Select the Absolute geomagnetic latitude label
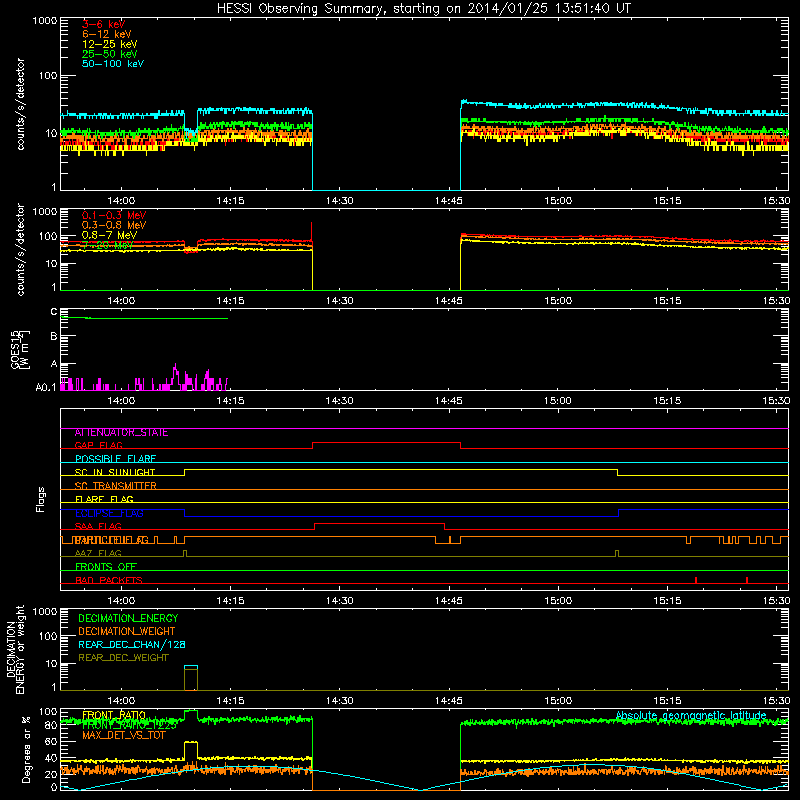800x800 pixels. point(691,716)
